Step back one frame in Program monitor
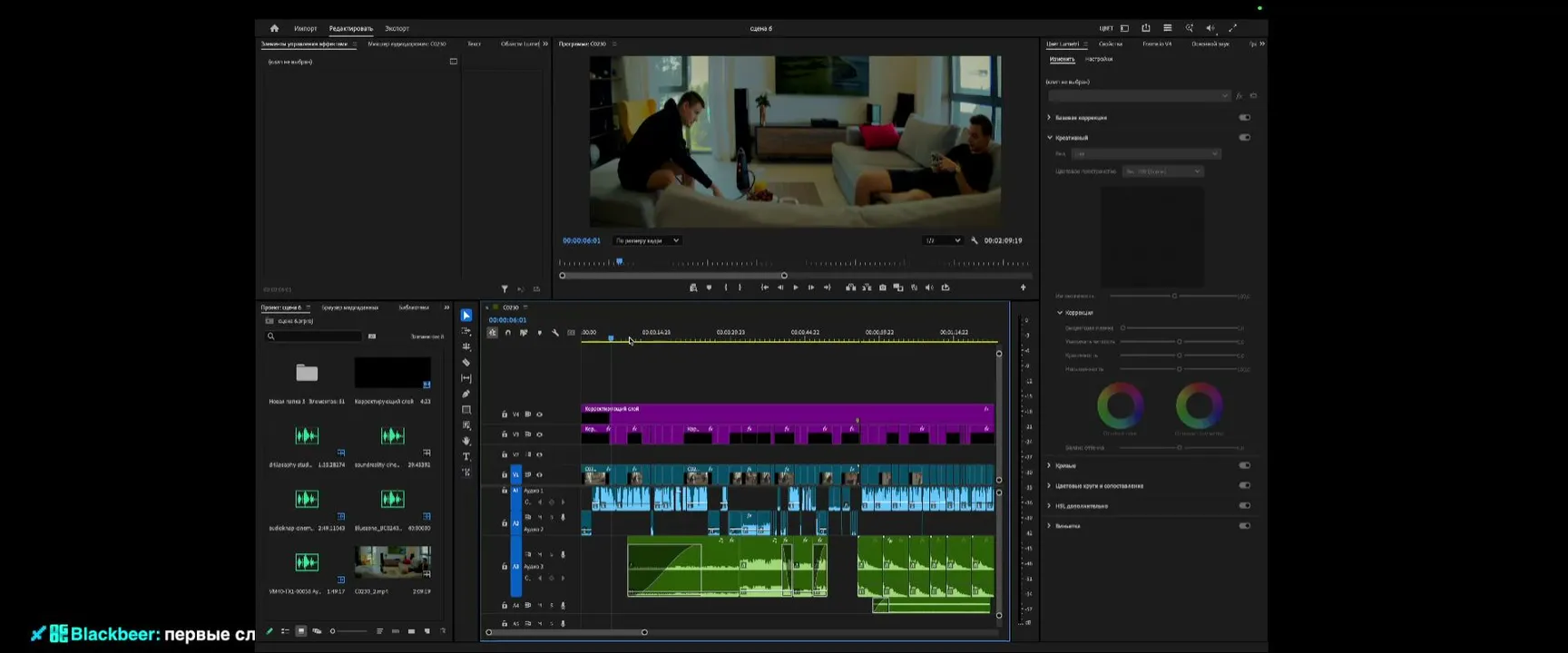The width and height of the screenshot is (1568, 653). (780, 288)
